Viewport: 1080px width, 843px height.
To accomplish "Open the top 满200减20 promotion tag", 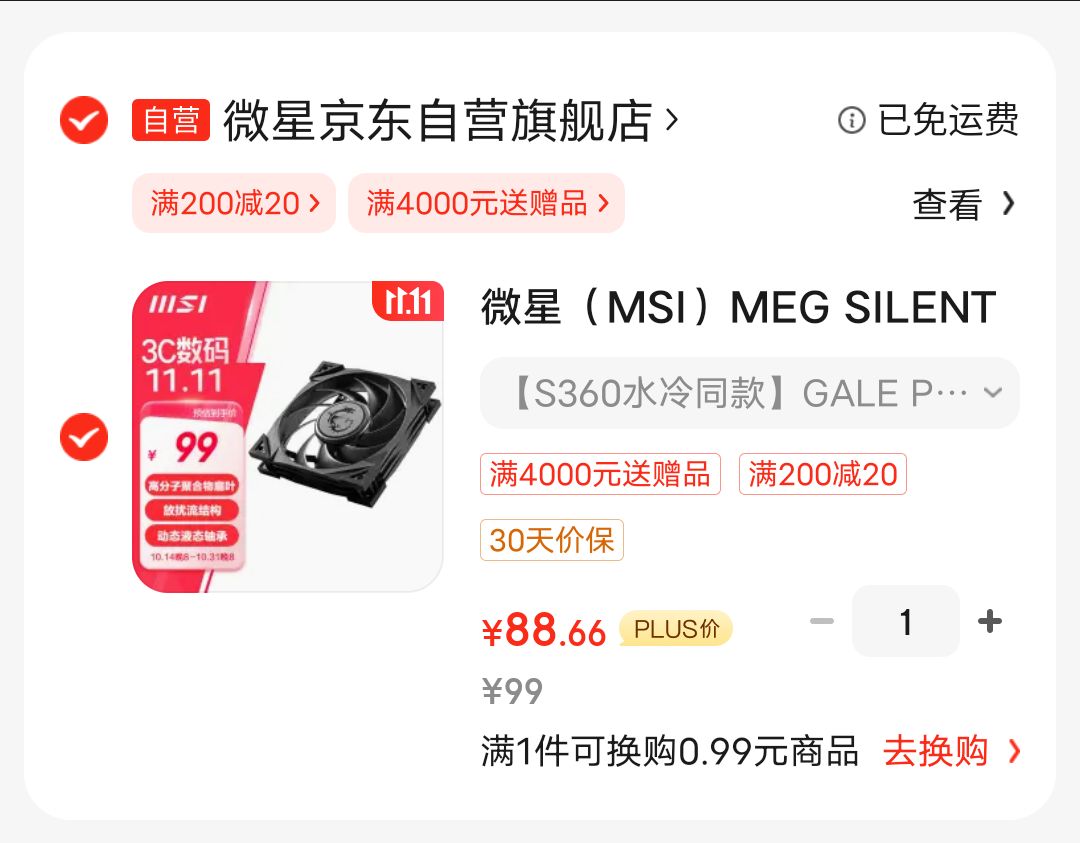I will [234, 203].
